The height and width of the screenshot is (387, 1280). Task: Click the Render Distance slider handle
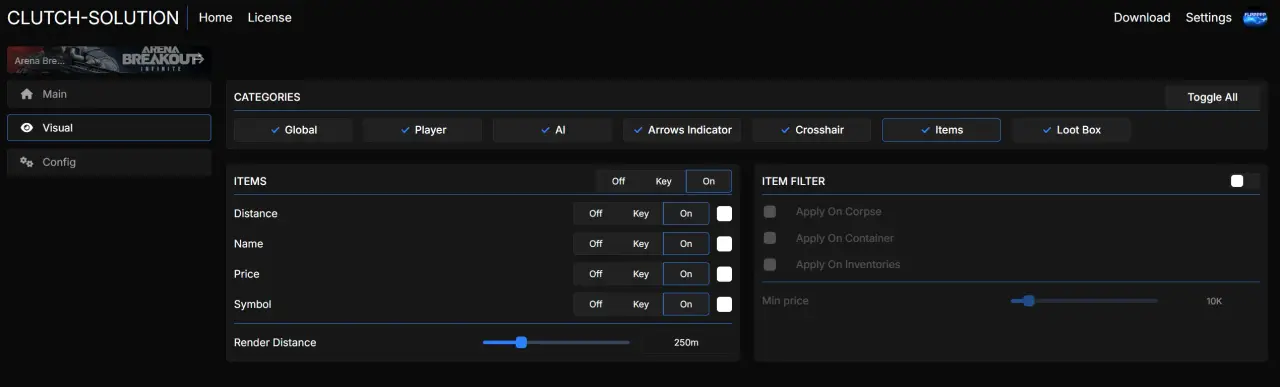tap(521, 342)
